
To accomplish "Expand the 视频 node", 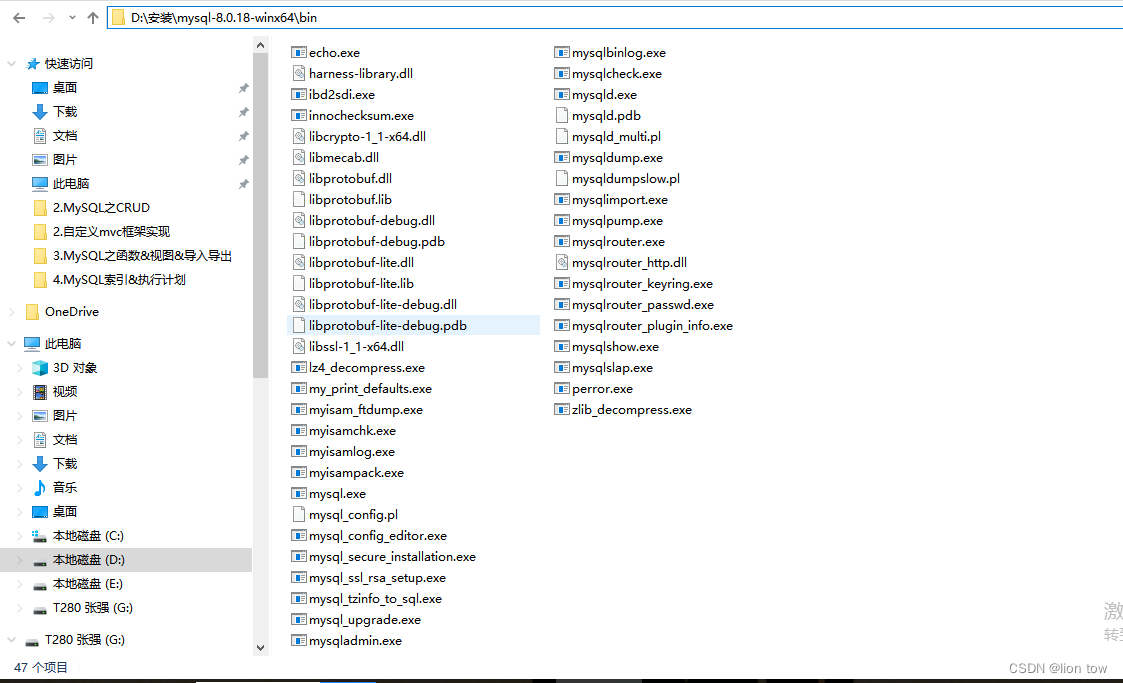I will point(19,392).
